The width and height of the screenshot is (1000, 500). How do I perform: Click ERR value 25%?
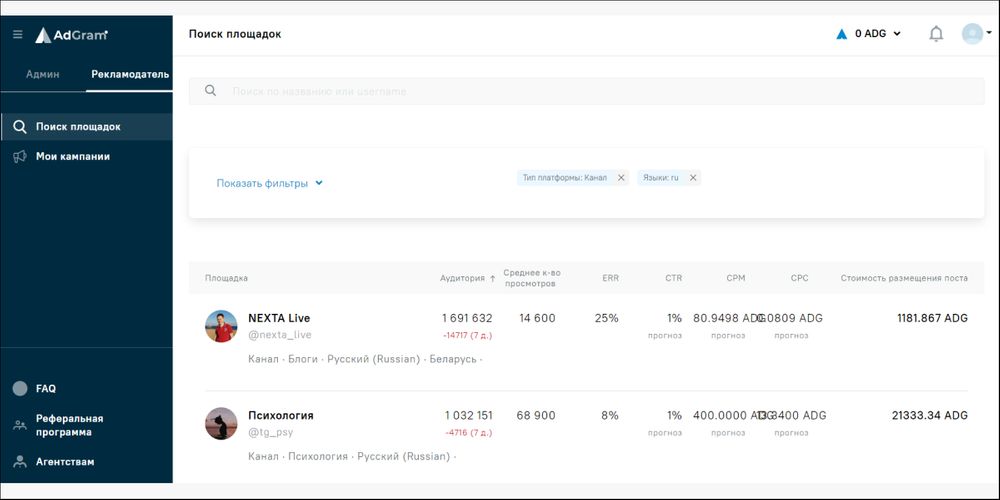(x=607, y=318)
